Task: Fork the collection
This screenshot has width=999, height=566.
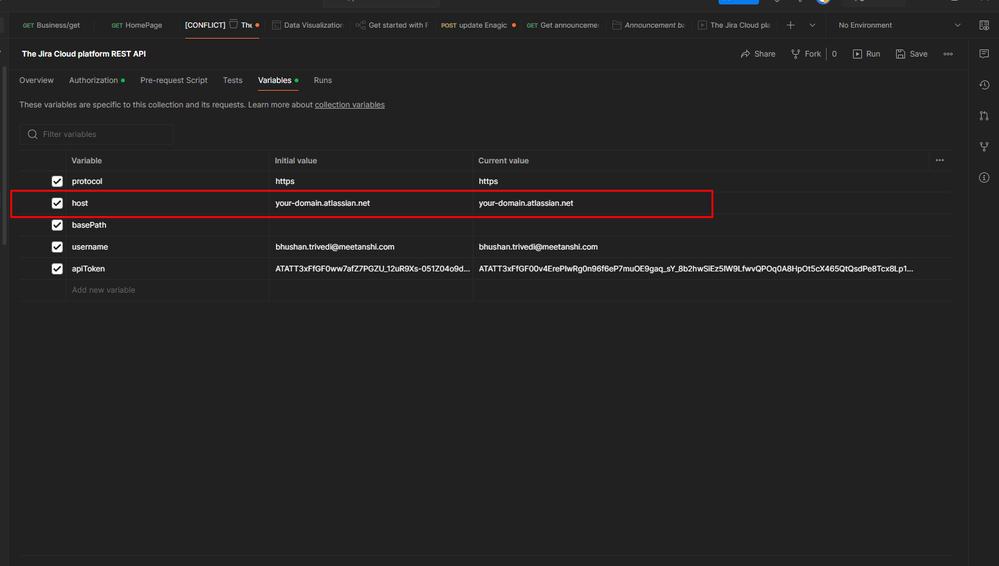Action: pyautogui.click(x=806, y=54)
